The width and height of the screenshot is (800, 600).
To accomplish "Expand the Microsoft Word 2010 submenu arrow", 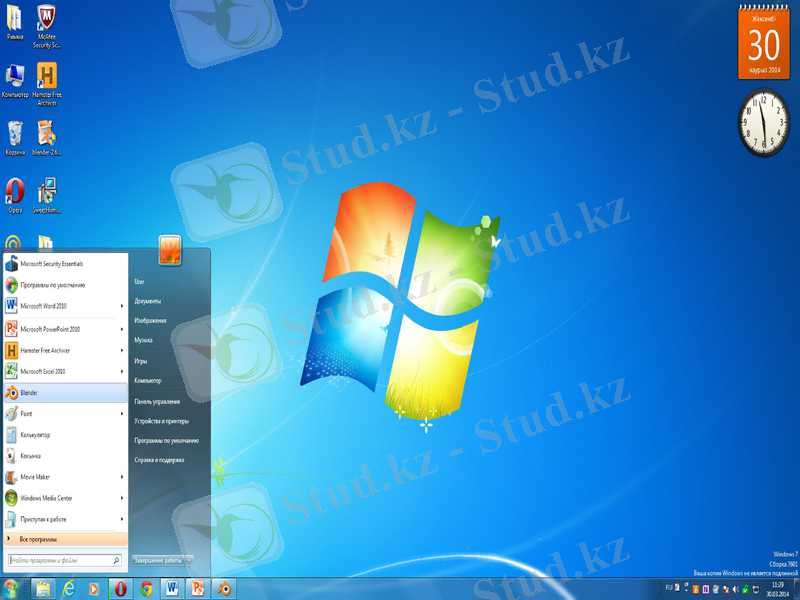I will (x=122, y=306).
